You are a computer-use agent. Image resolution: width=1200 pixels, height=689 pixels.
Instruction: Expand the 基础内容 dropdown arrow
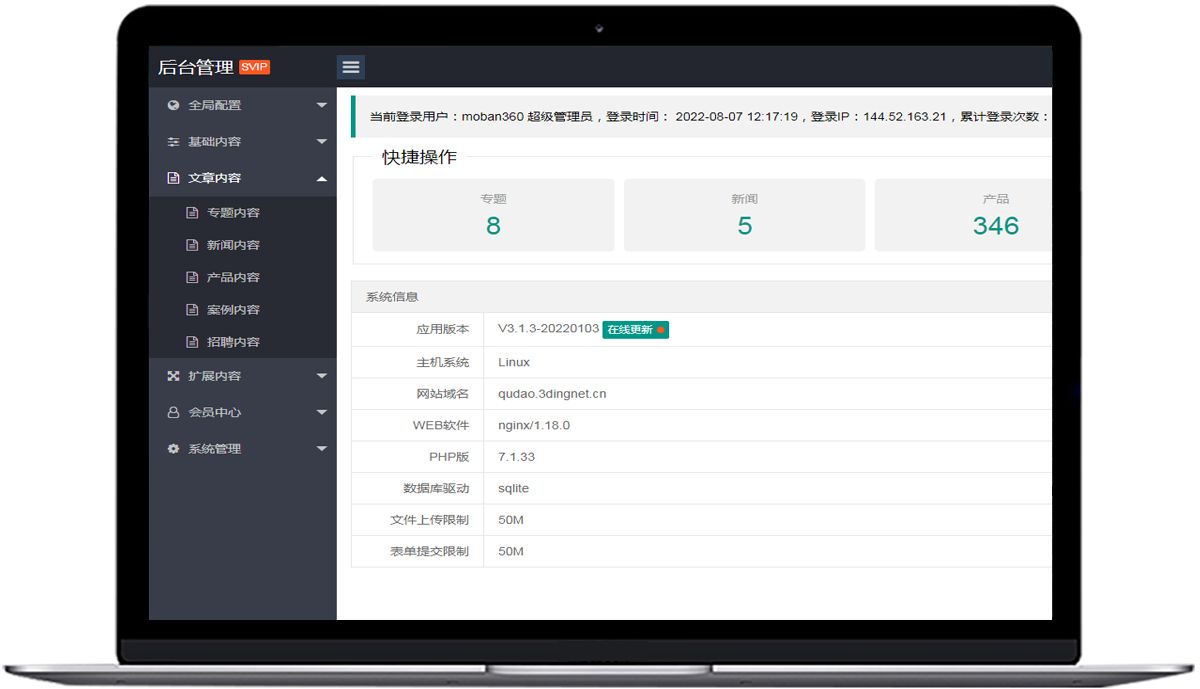point(321,142)
